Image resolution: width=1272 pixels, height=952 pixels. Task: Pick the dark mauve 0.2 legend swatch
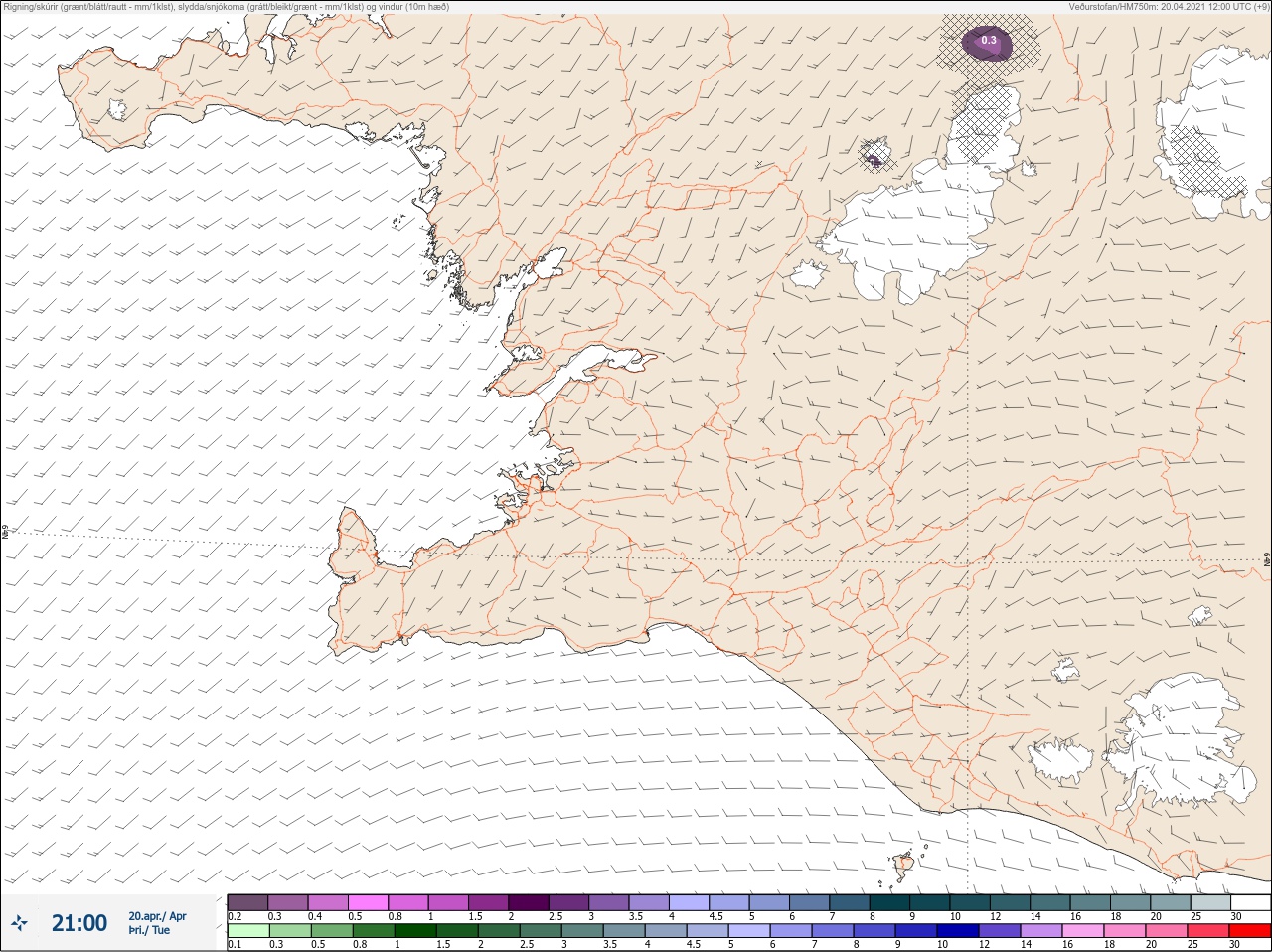coord(247,902)
